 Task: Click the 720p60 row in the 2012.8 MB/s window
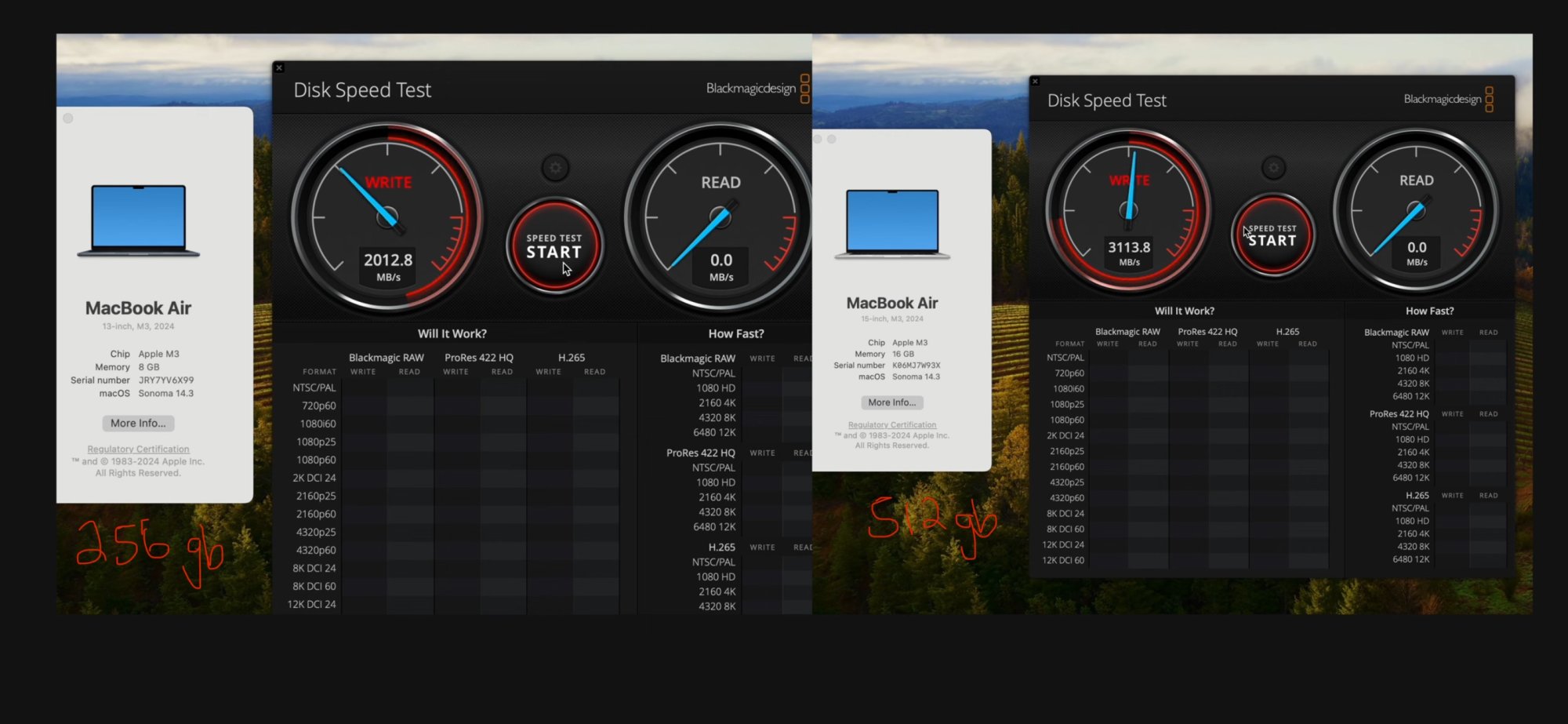click(x=455, y=406)
